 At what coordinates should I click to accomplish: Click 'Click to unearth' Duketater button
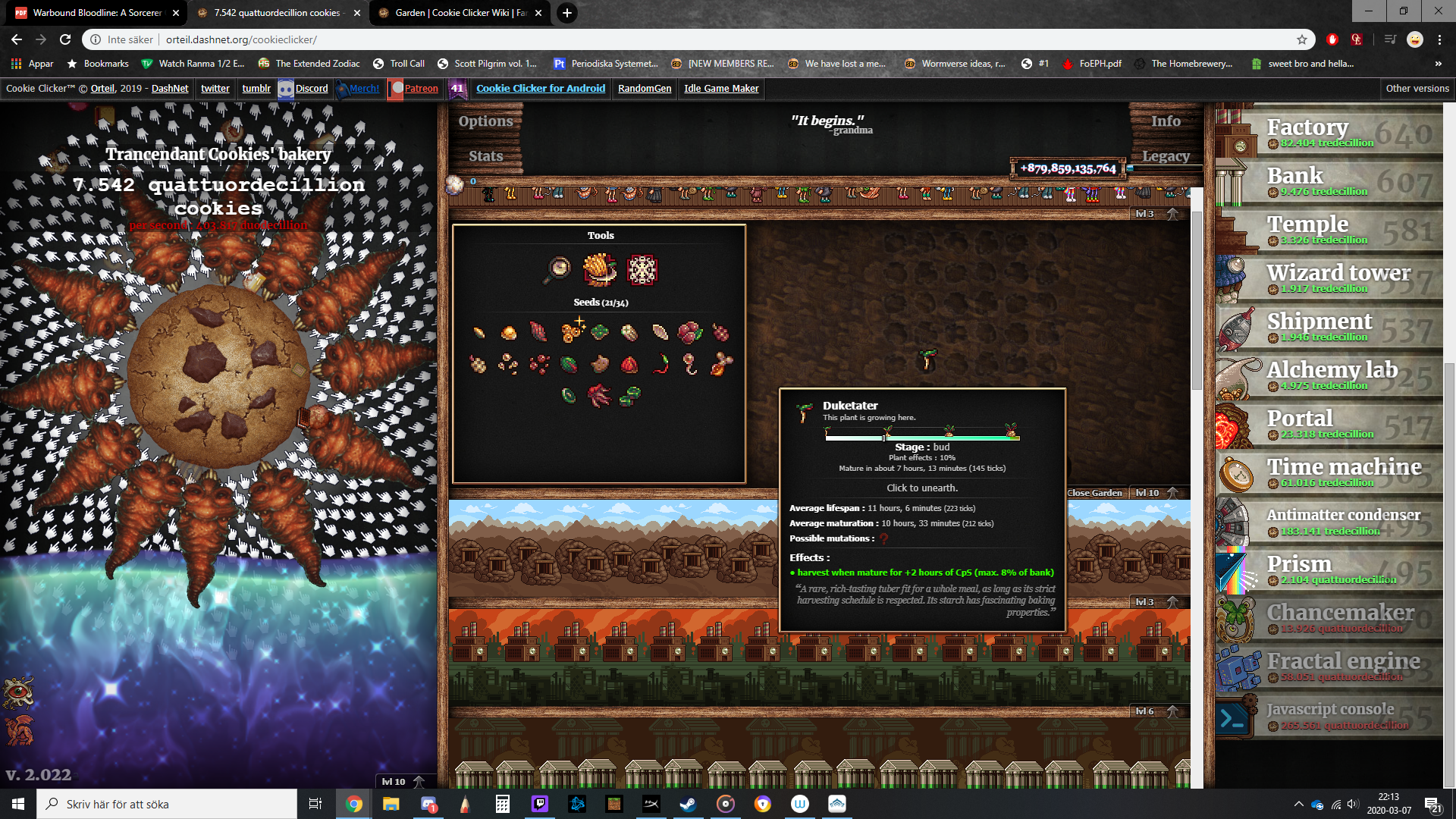(x=922, y=488)
